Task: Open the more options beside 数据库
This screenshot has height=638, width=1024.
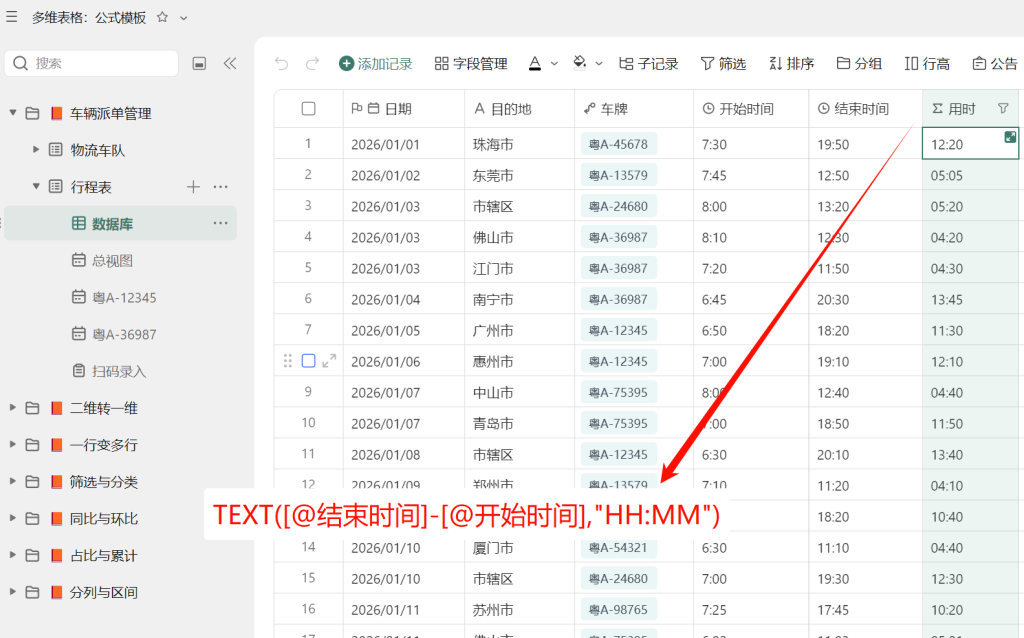Action: pyautogui.click(x=221, y=223)
